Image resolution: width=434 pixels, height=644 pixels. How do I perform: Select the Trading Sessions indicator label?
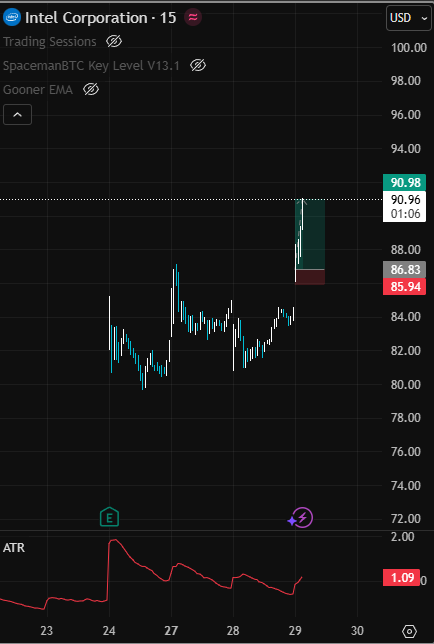[50, 41]
